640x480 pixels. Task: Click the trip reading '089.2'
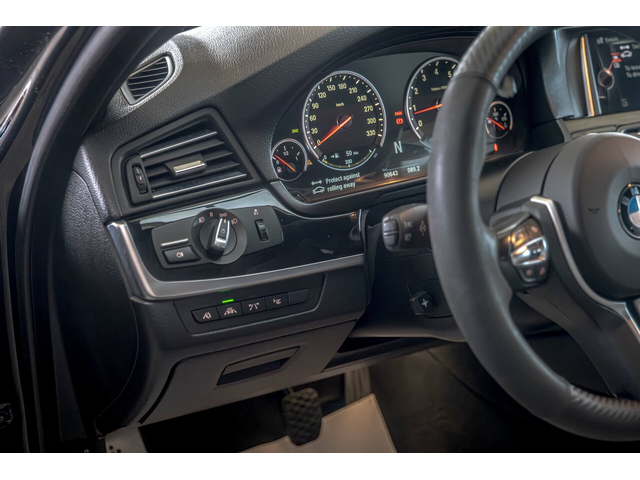click(413, 169)
